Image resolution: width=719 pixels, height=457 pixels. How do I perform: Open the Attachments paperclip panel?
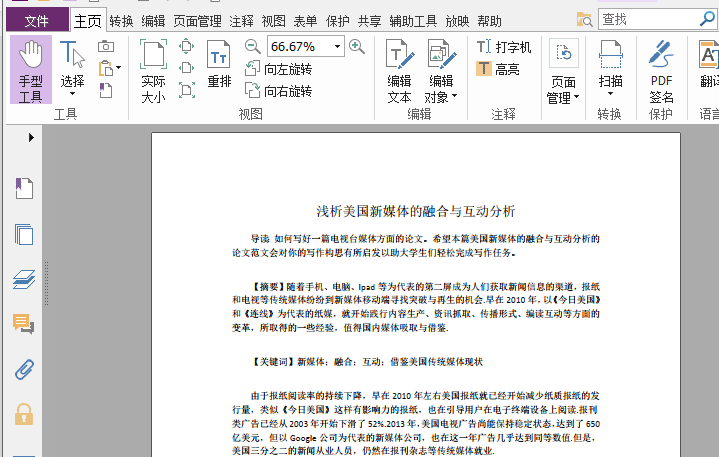[24, 369]
